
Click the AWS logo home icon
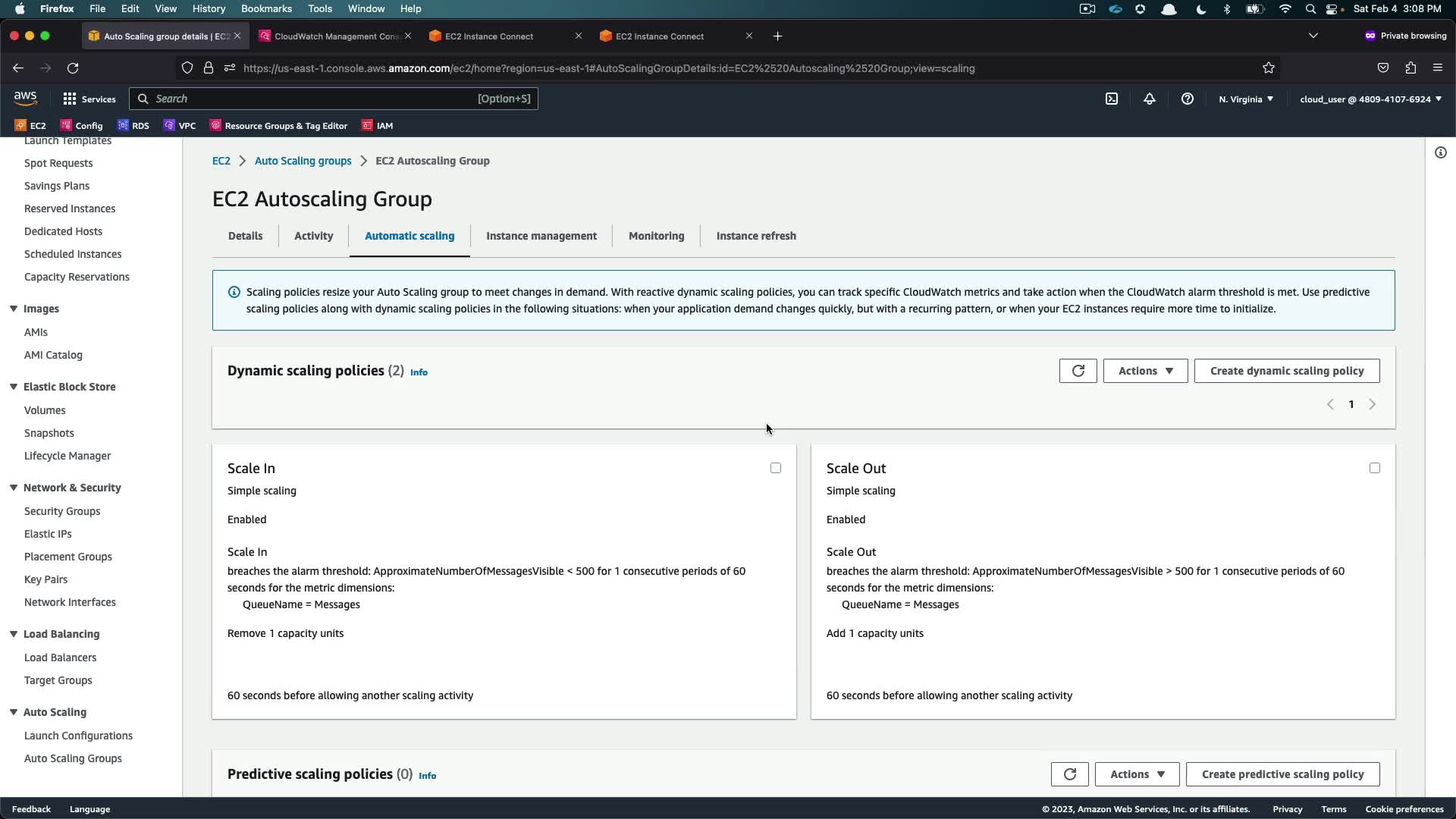25,99
